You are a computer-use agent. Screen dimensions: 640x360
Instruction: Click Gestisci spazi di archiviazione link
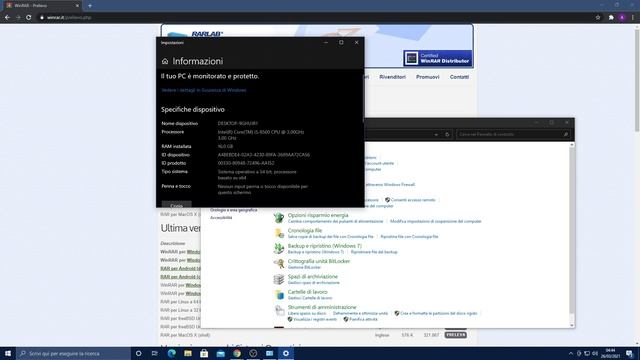pyautogui.click(x=313, y=283)
